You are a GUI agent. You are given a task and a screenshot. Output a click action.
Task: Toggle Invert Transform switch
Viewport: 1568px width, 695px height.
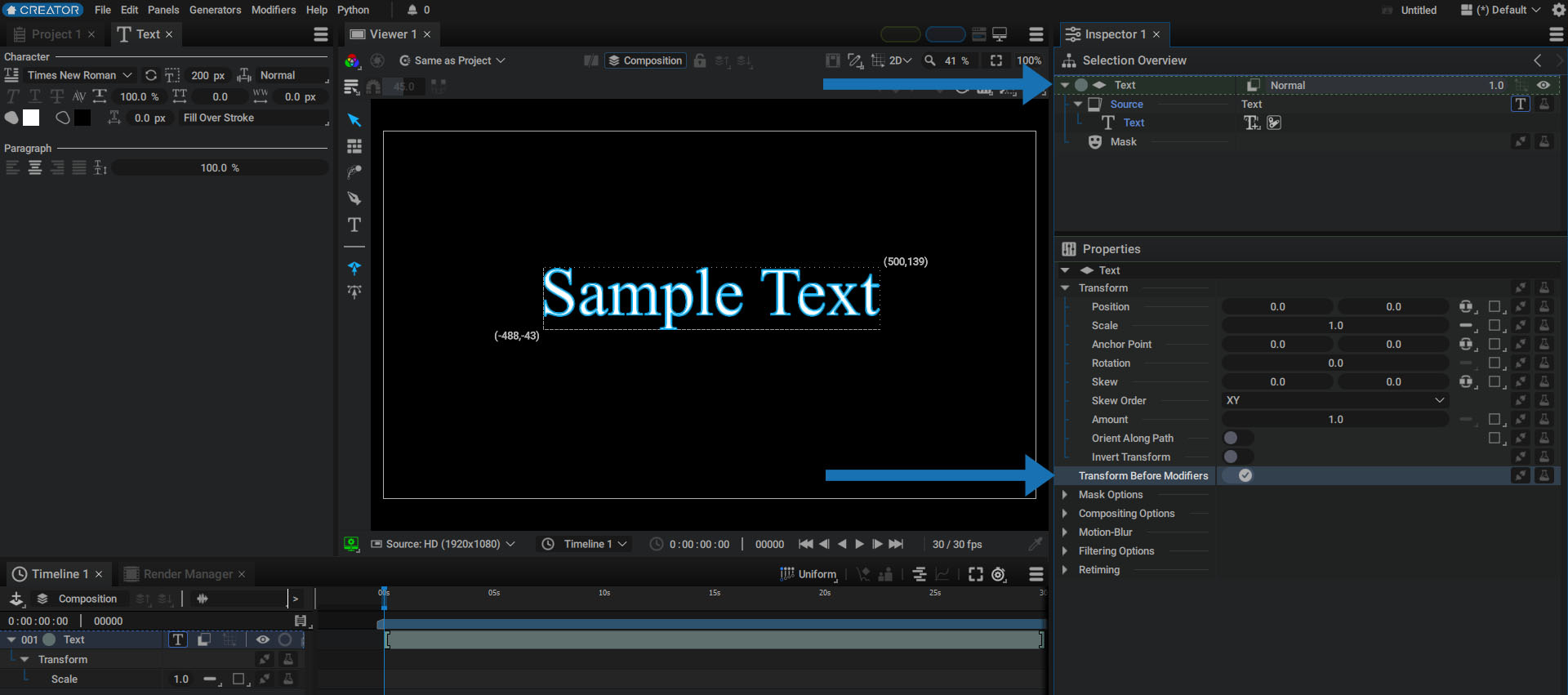pos(1238,457)
